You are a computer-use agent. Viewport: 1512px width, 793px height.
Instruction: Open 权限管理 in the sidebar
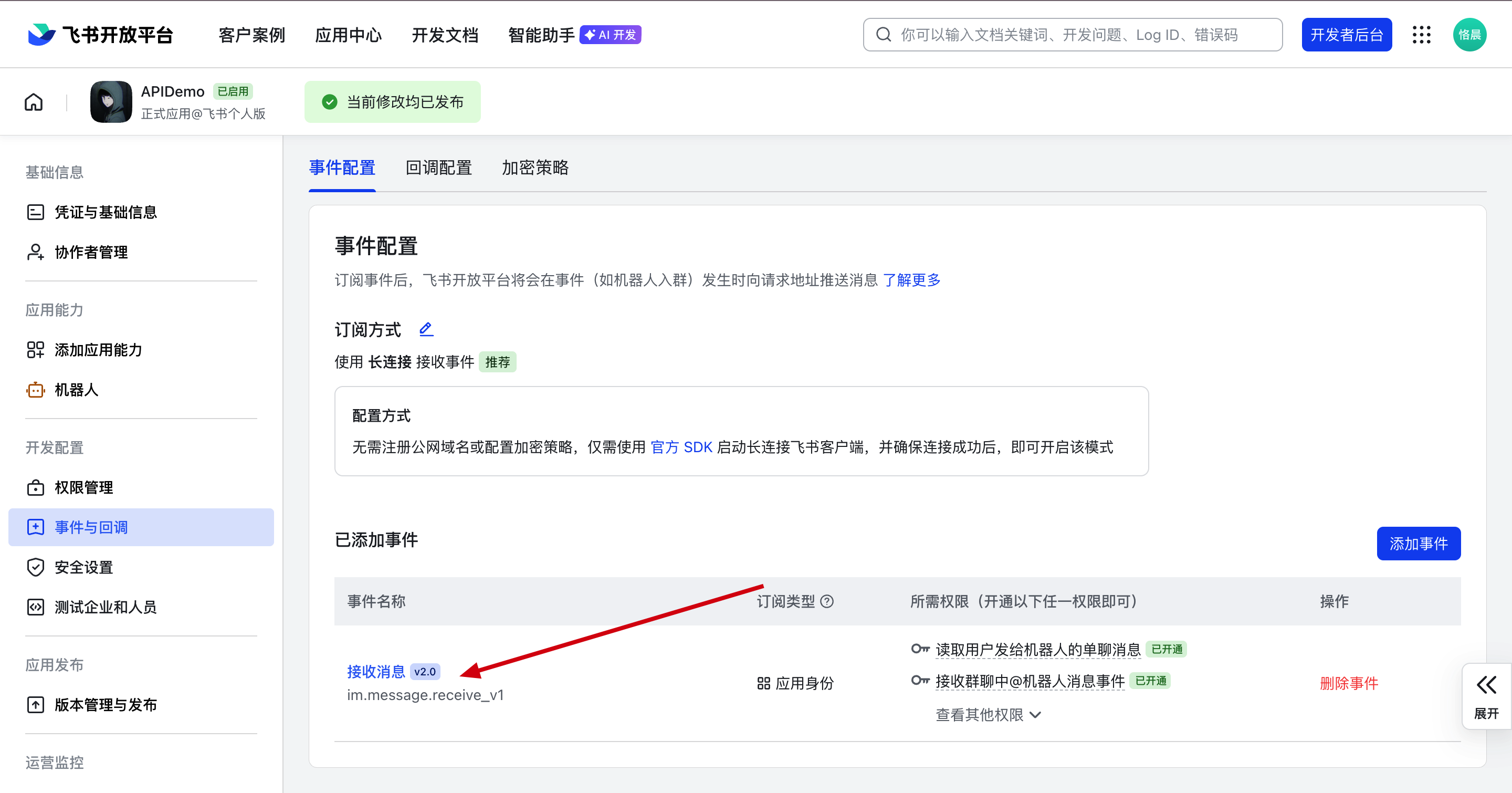[x=83, y=487]
